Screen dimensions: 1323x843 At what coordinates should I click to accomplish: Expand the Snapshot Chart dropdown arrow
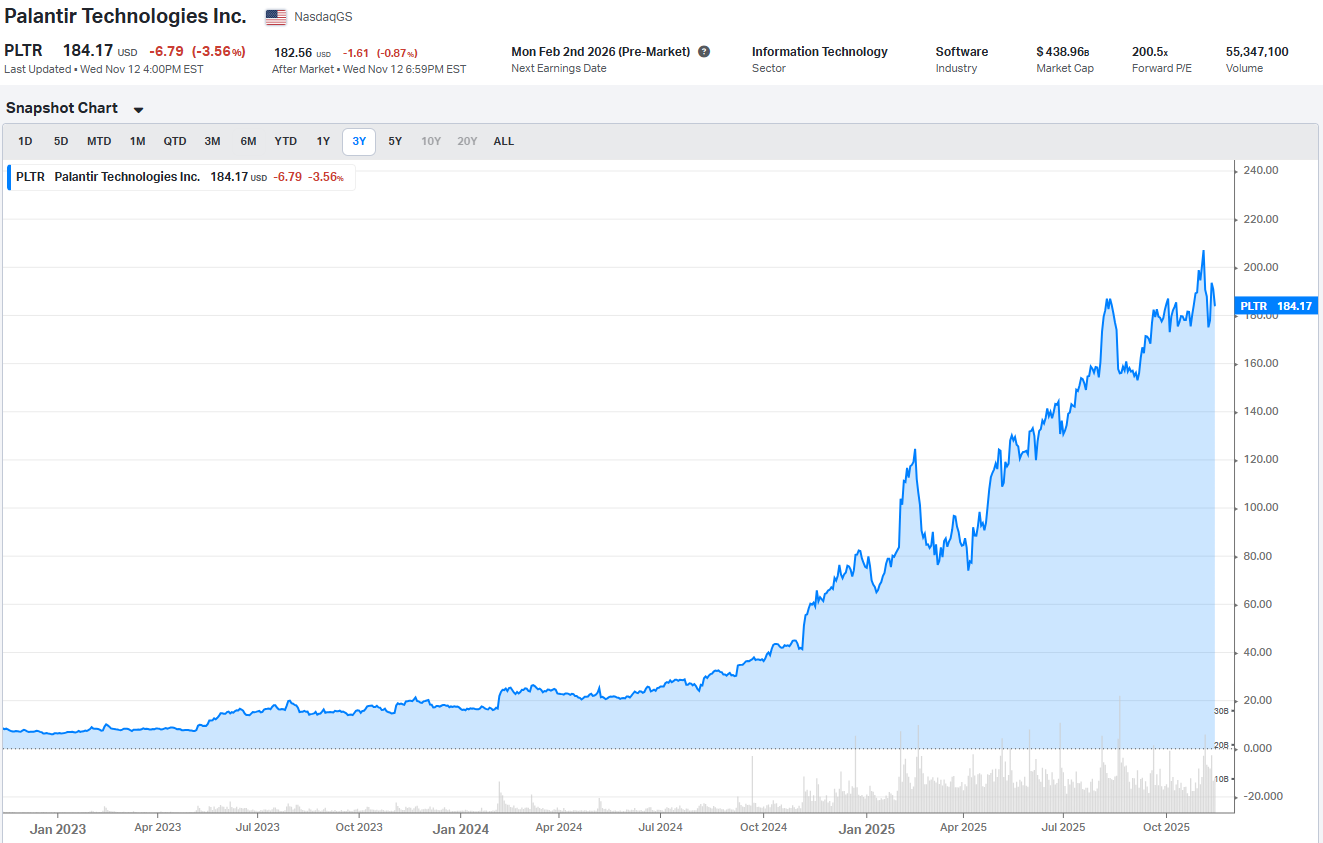click(x=138, y=110)
